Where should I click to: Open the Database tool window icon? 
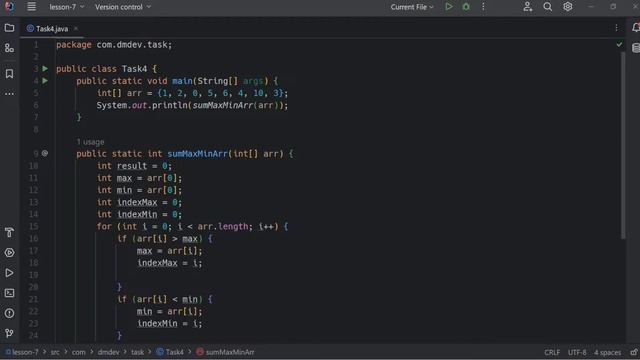(x=636, y=48)
